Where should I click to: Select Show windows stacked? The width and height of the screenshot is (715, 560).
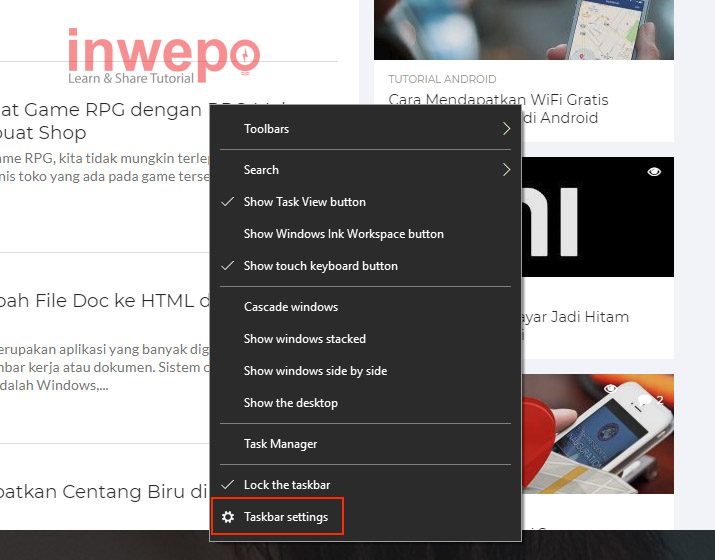tap(365, 339)
